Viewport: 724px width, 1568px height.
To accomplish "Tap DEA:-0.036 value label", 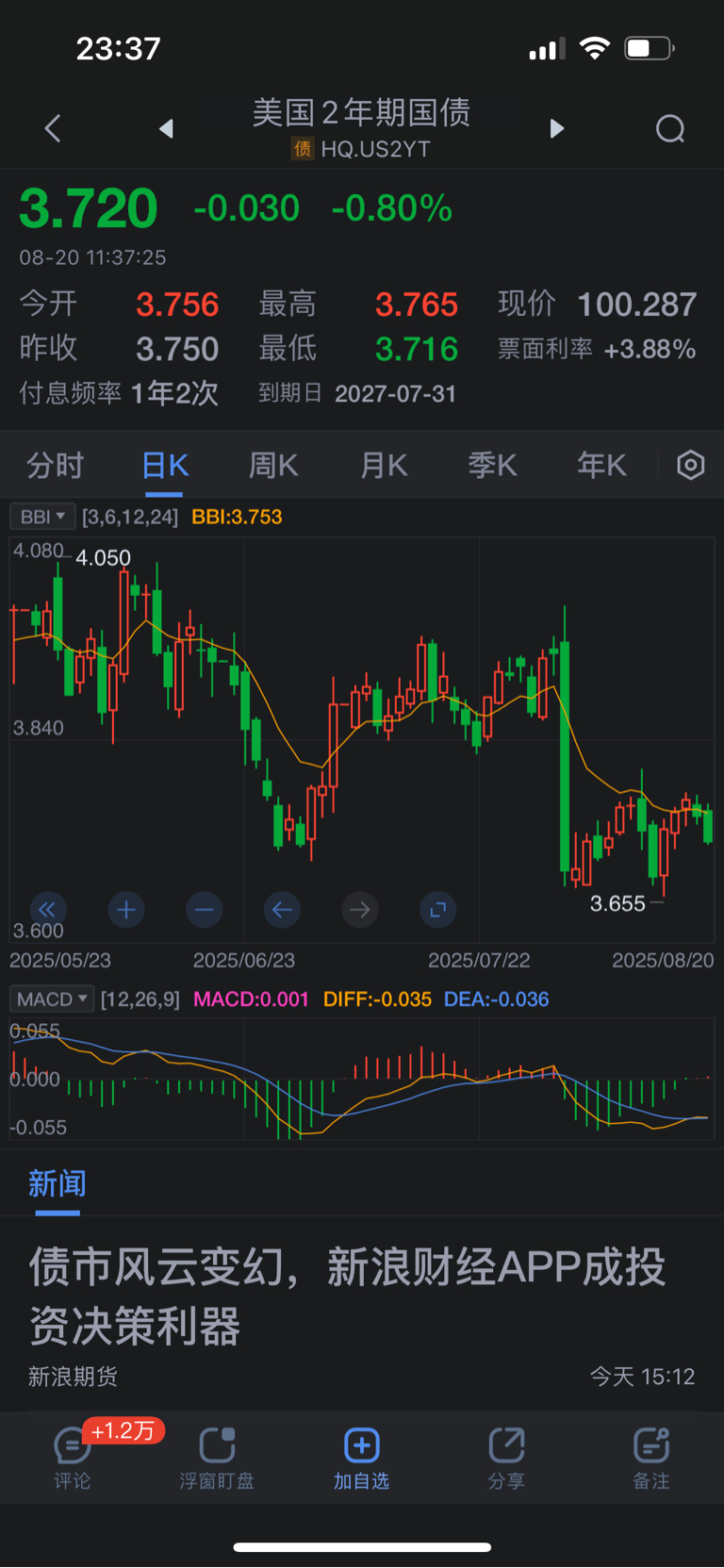I will tap(497, 999).
